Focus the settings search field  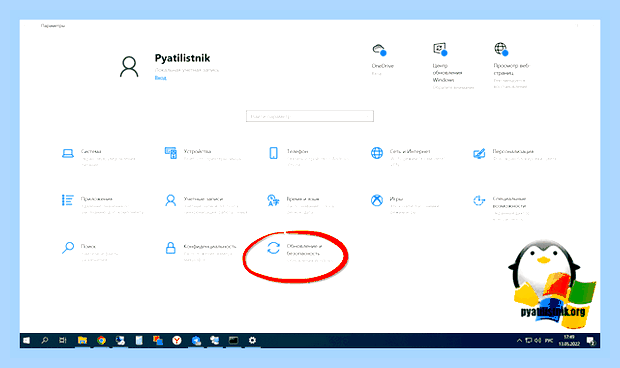(310, 116)
